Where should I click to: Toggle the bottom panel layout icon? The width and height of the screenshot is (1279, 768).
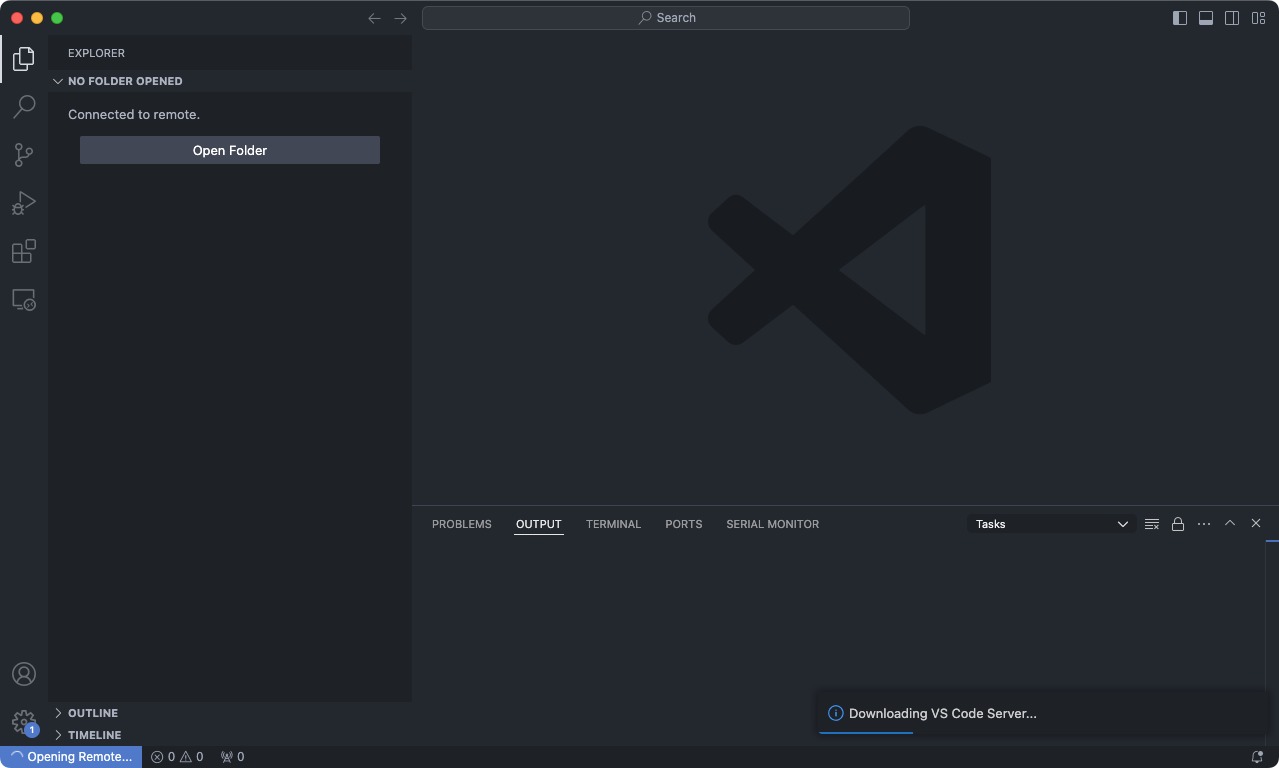pos(1206,18)
